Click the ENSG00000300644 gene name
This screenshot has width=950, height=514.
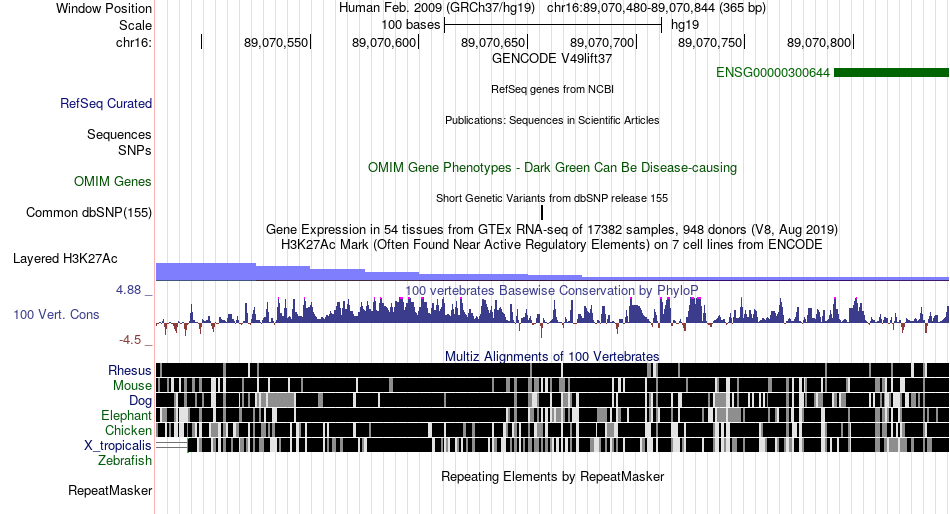[772, 73]
